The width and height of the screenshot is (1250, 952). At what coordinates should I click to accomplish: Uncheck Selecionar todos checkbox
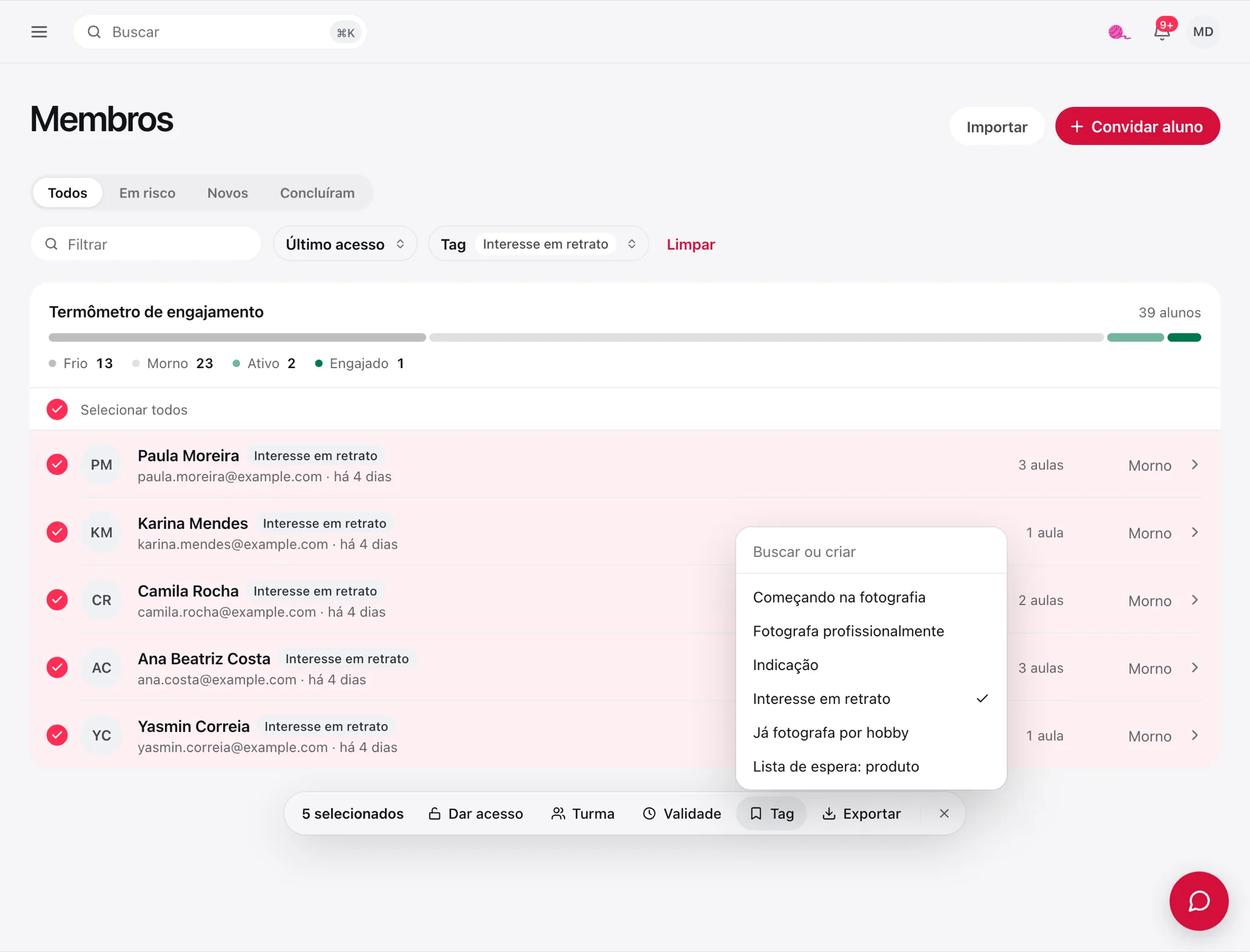point(57,409)
